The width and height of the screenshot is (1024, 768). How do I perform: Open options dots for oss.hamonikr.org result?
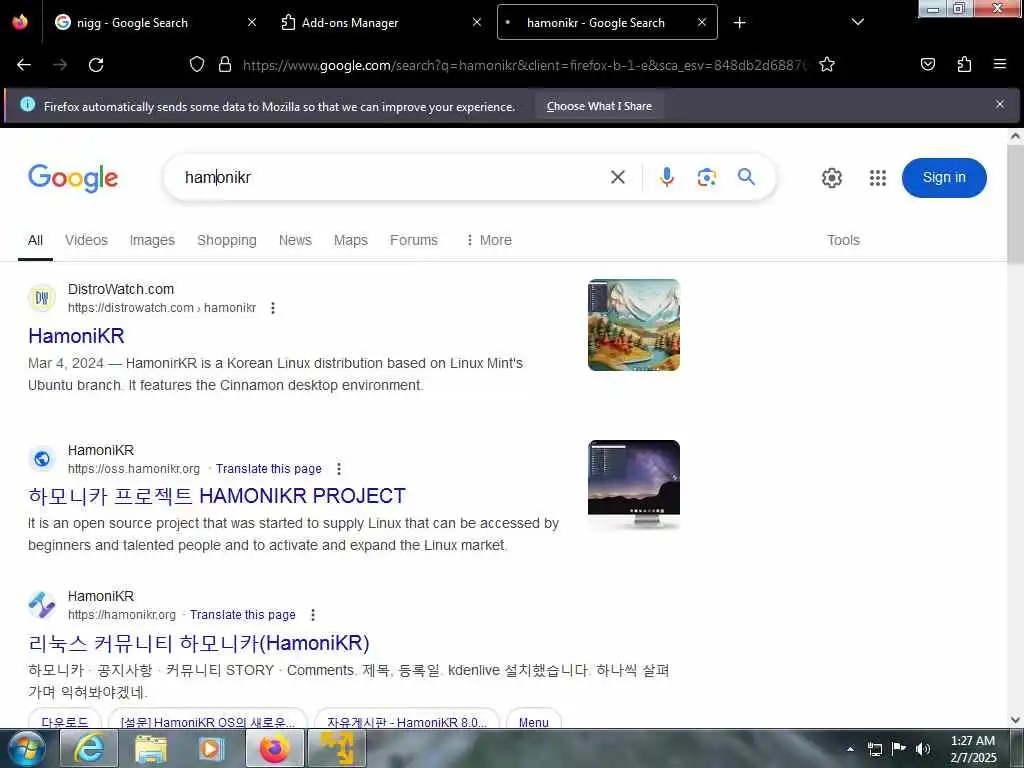pos(338,469)
